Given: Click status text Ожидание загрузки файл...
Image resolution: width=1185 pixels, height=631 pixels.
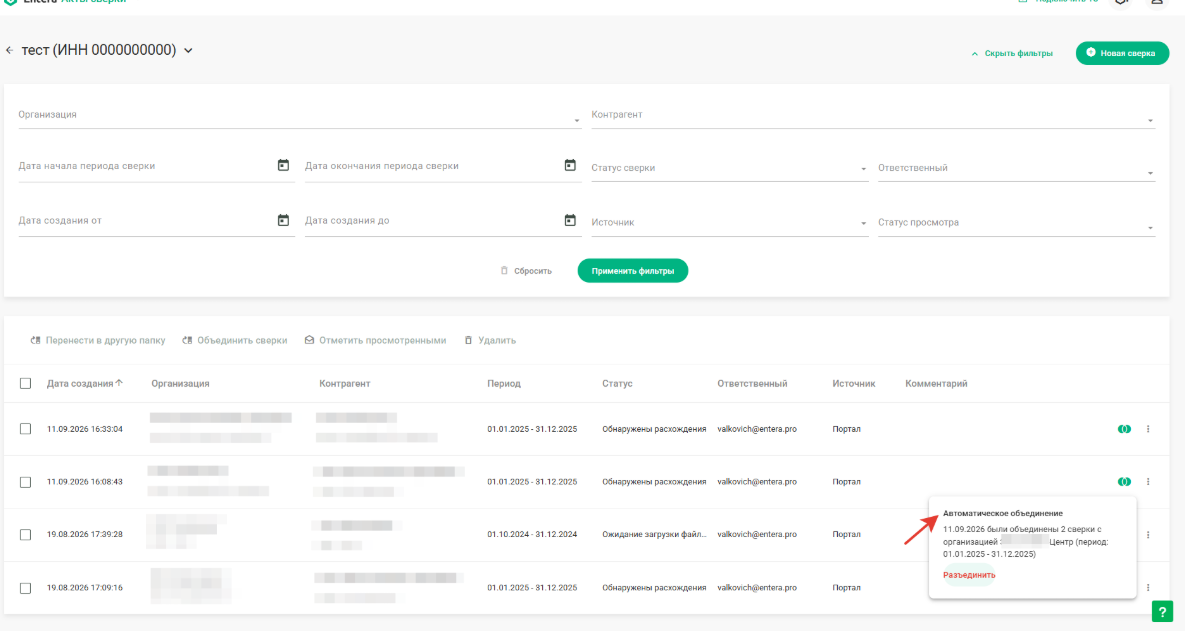Looking at the screenshot, I should click(x=654, y=534).
